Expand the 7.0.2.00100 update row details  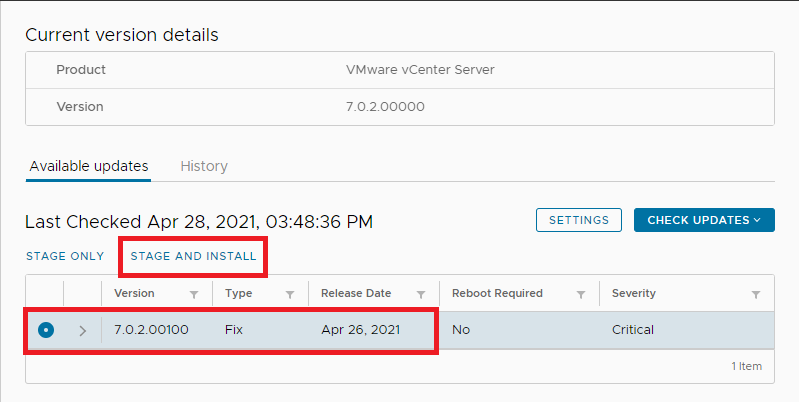[83, 330]
